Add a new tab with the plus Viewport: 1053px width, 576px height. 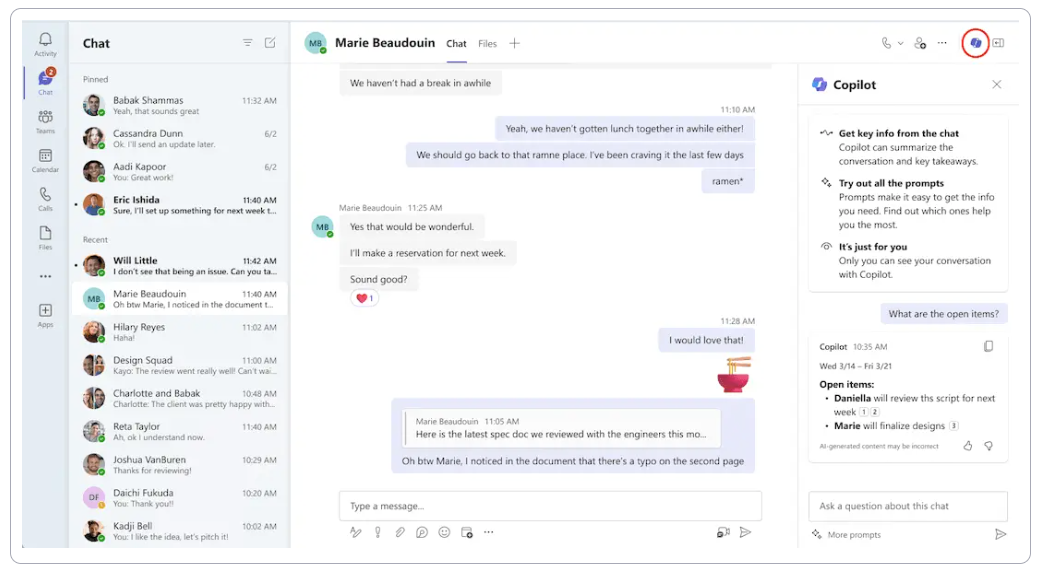(514, 43)
